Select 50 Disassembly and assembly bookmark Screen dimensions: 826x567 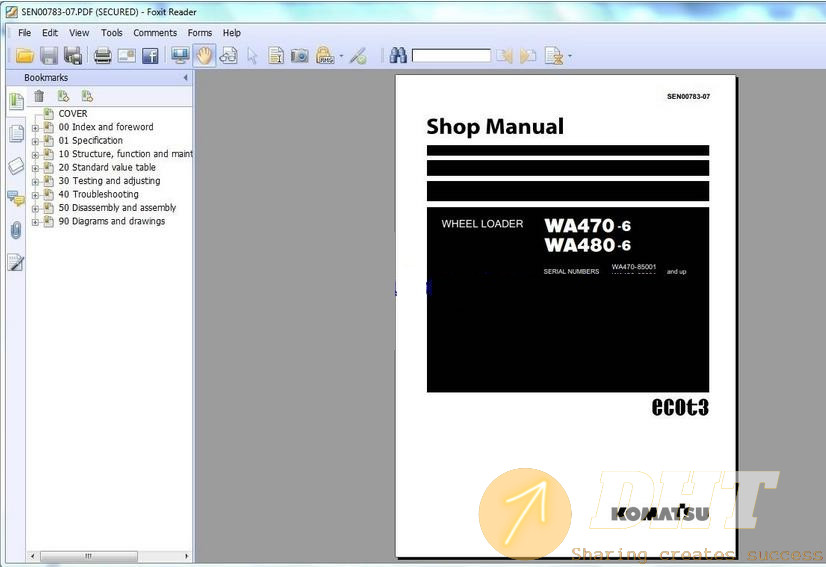pos(117,208)
